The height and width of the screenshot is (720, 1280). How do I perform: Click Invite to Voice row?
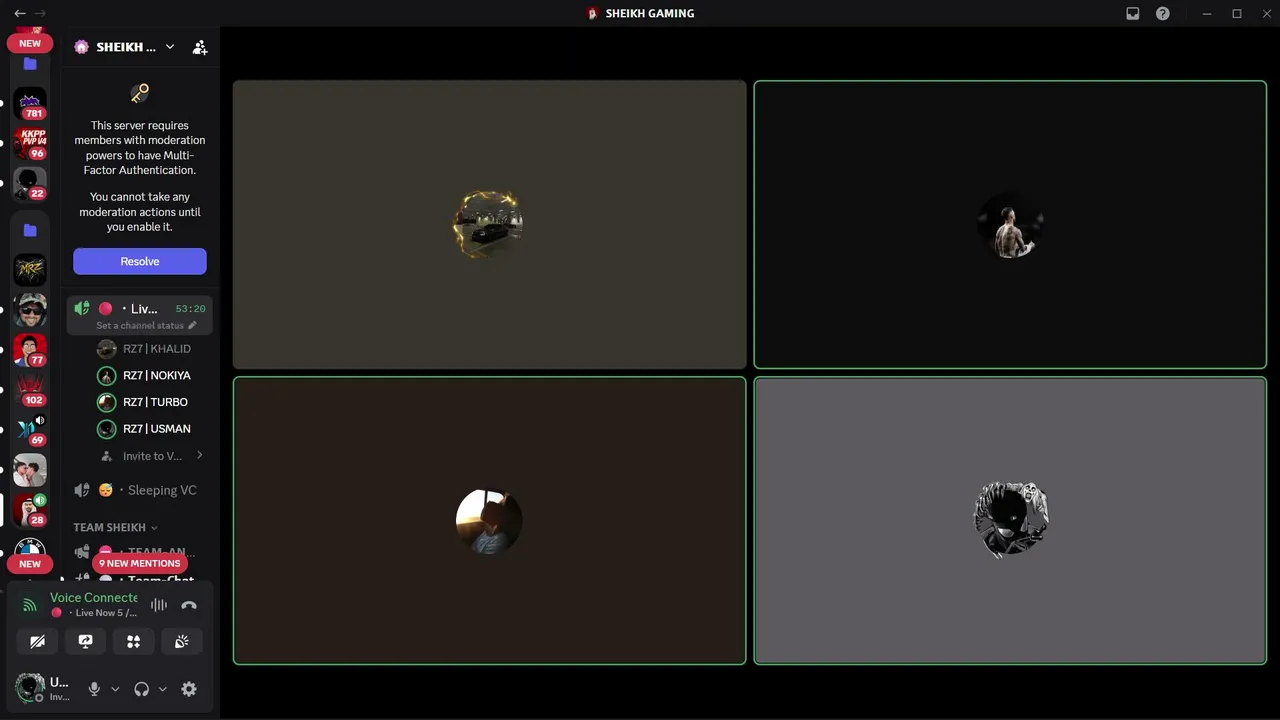[152, 455]
